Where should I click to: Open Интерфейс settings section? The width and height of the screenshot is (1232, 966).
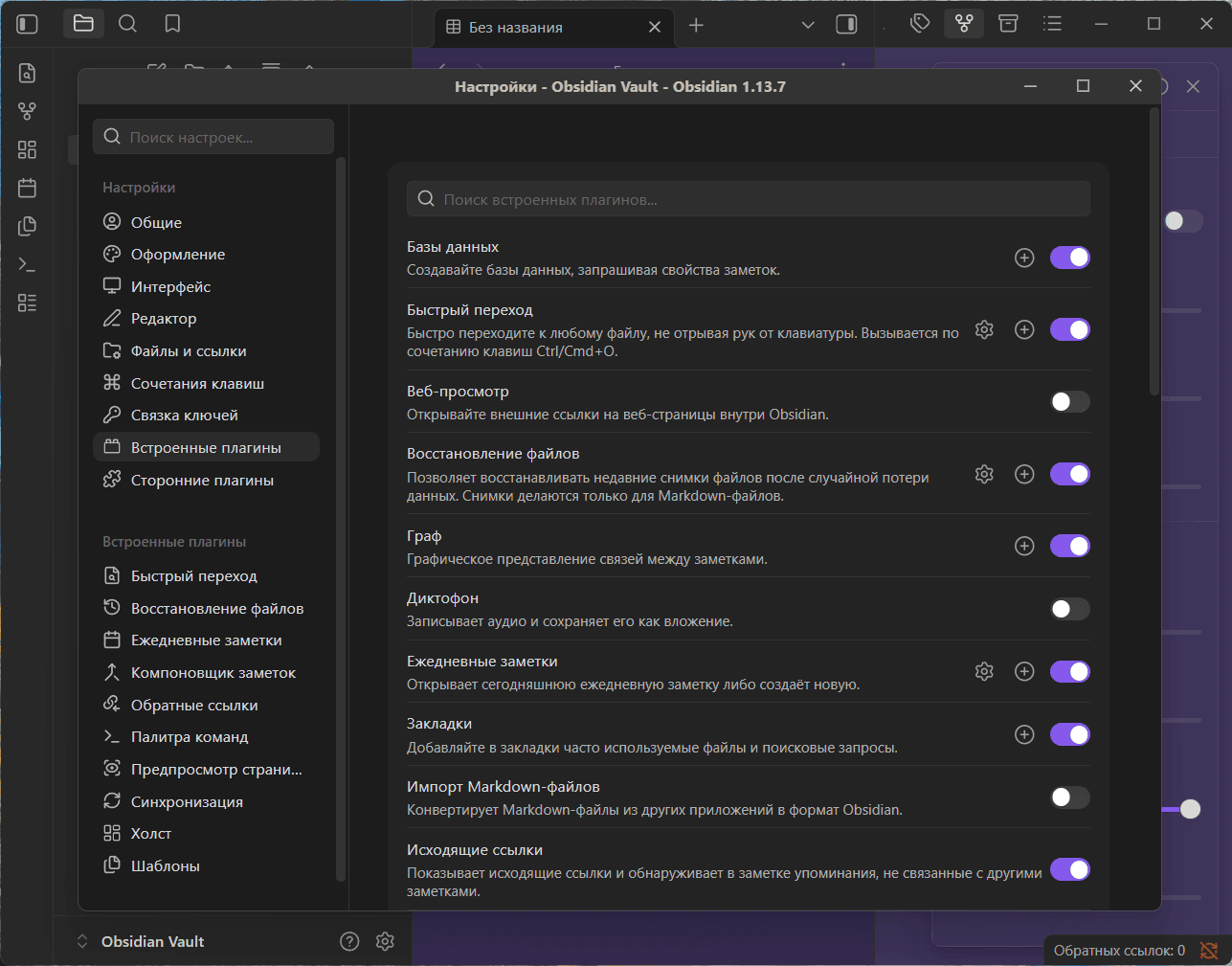[x=206, y=286]
